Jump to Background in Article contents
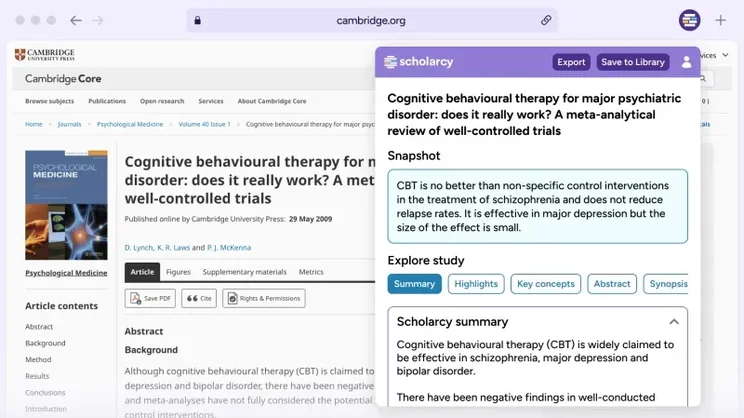The image size is (744, 418). (45, 343)
